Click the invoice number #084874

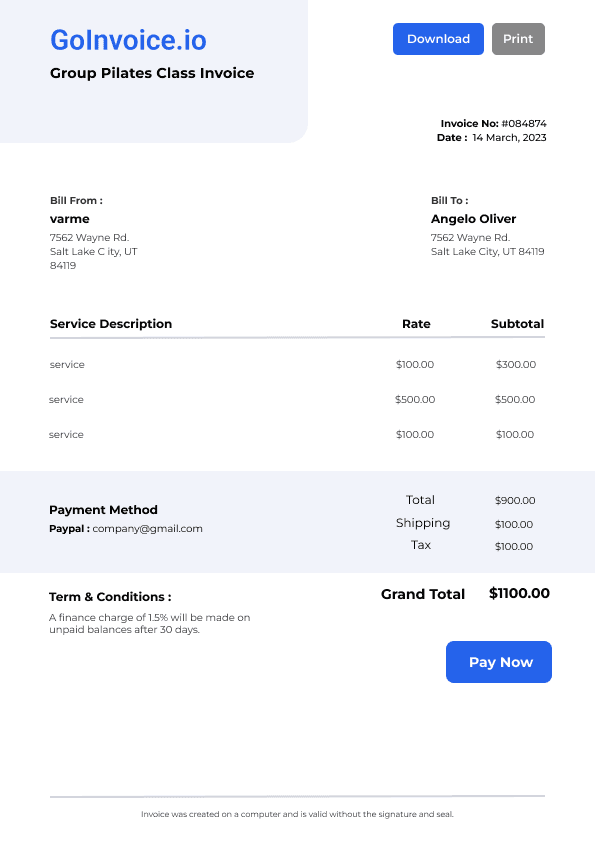pos(524,124)
